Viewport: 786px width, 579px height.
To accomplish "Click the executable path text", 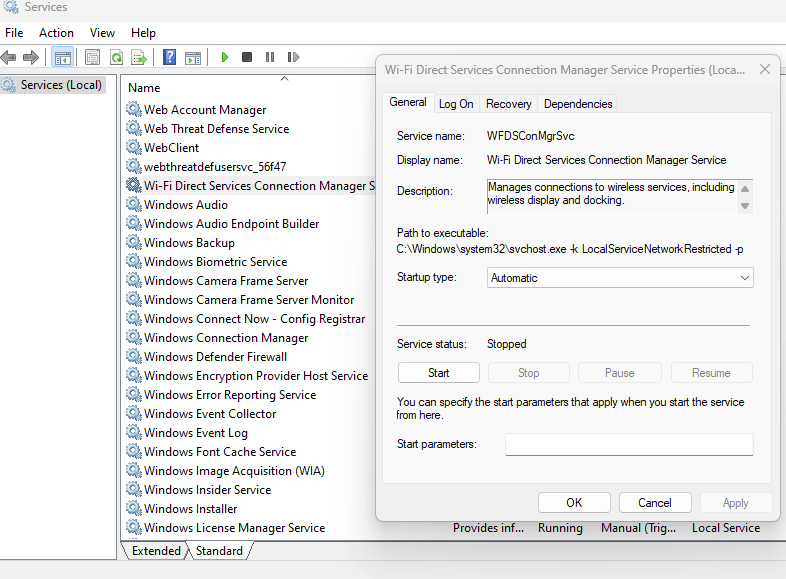I will pyautogui.click(x=569, y=249).
